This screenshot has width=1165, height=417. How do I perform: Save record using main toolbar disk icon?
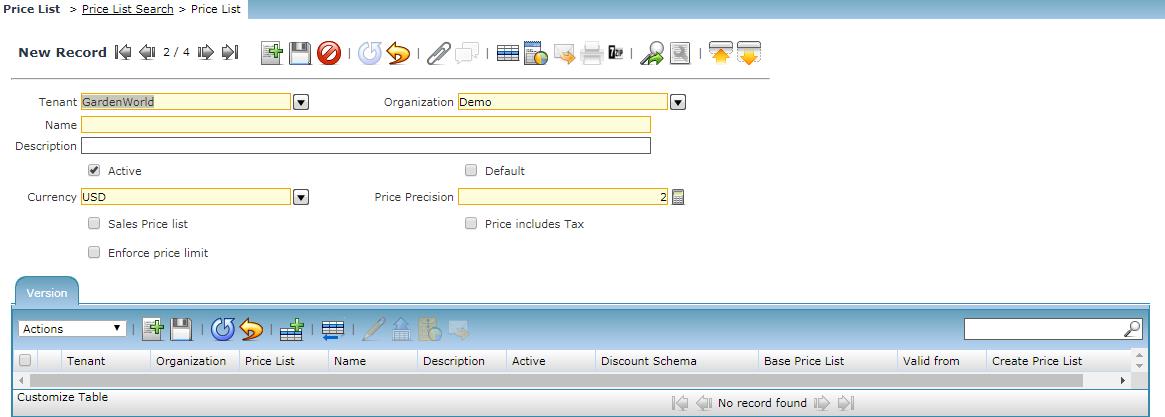pyautogui.click(x=300, y=53)
